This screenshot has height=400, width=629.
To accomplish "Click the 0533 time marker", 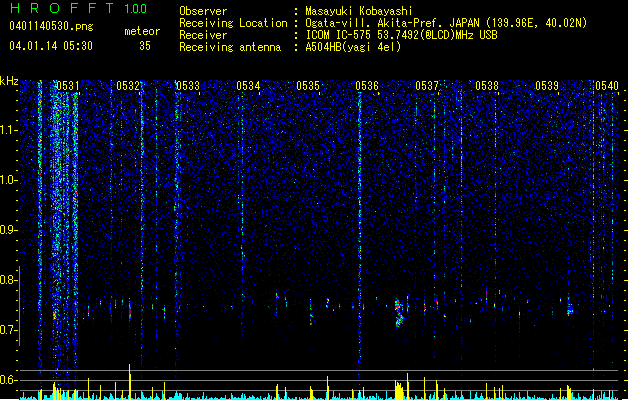I will (188, 86).
